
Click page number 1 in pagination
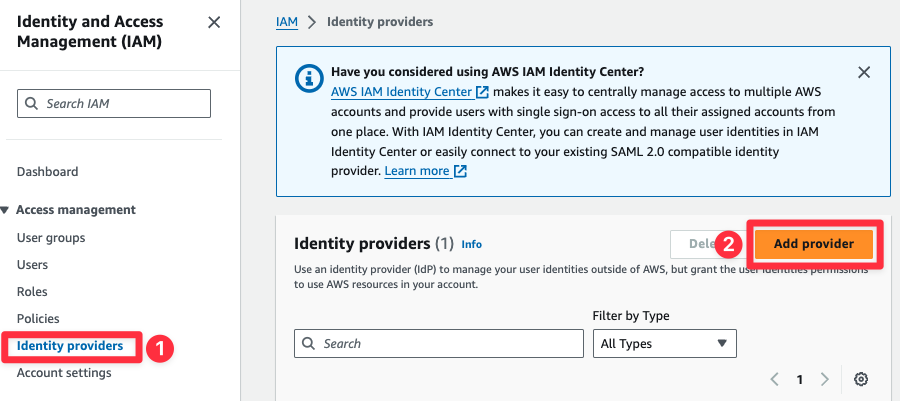click(800, 379)
